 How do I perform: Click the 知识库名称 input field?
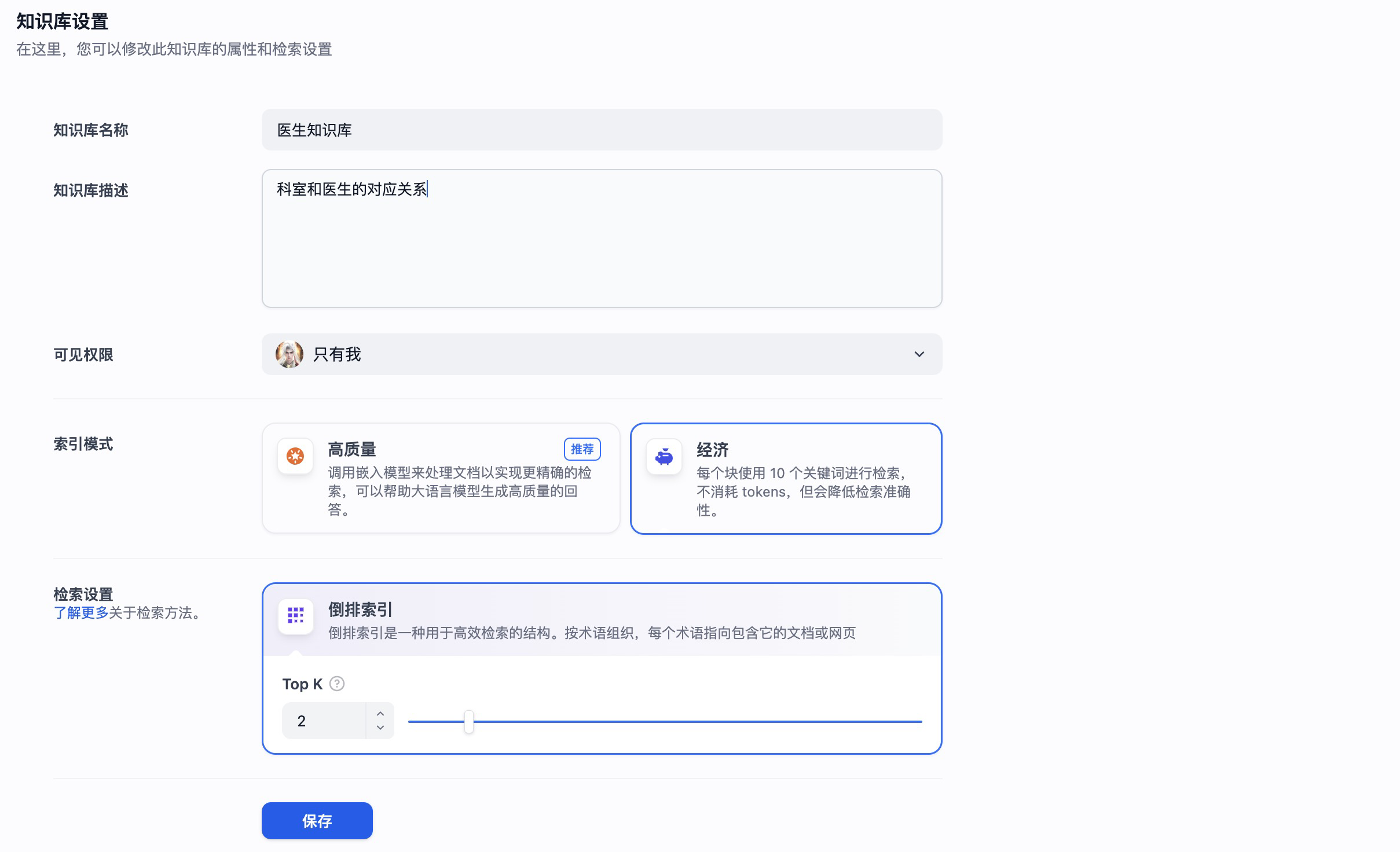click(602, 130)
